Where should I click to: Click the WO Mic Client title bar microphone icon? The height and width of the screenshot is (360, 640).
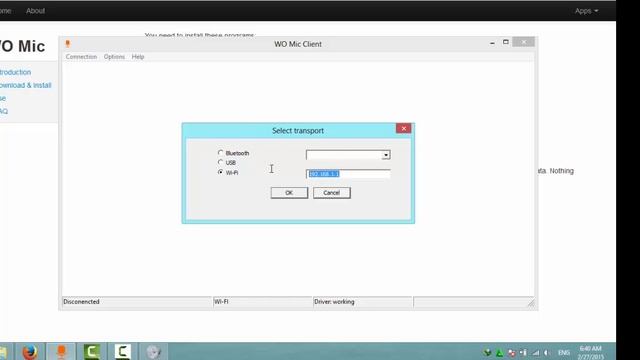(68, 44)
